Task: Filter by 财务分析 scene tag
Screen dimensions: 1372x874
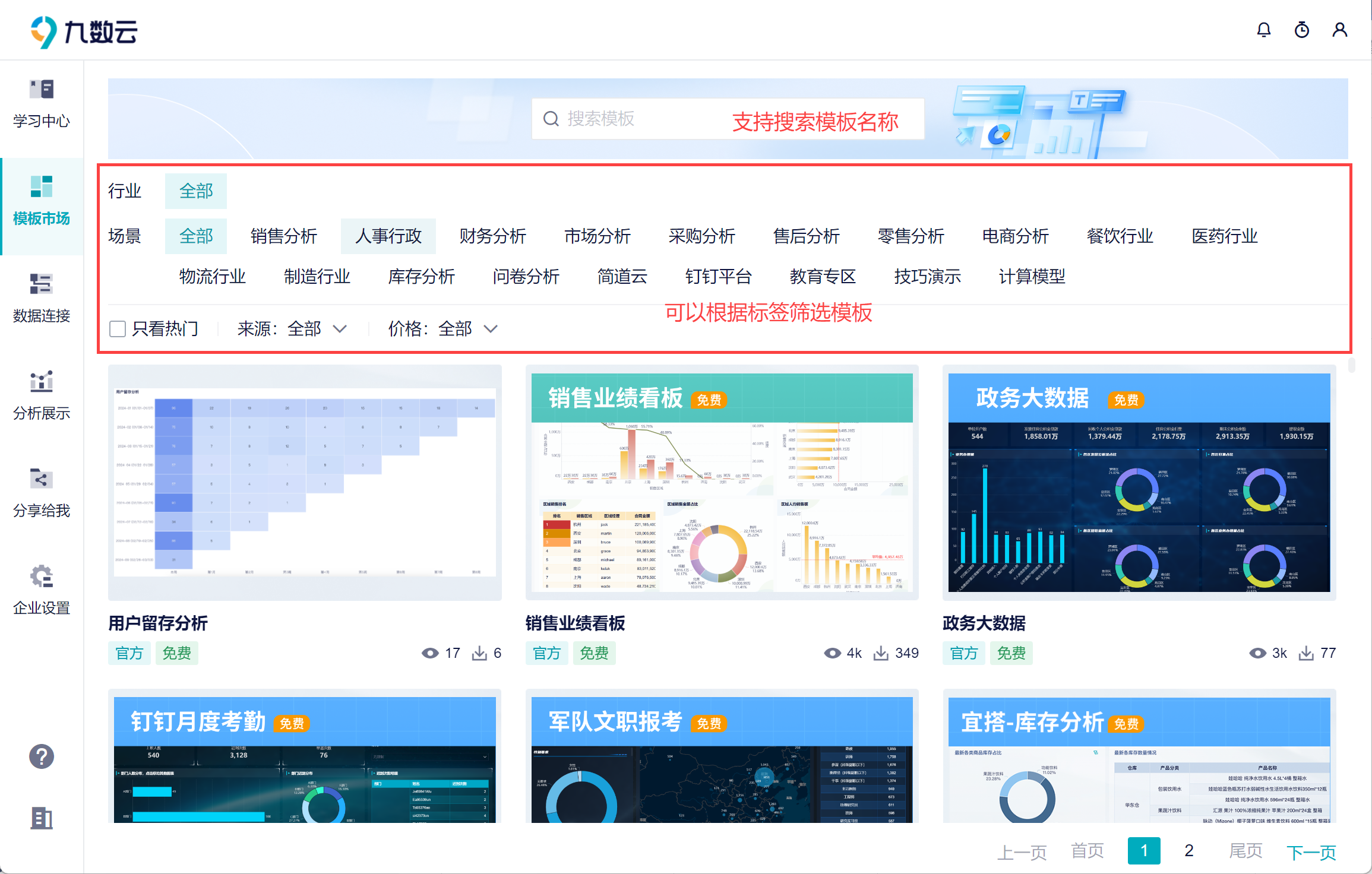Action: pyautogui.click(x=493, y=236)
